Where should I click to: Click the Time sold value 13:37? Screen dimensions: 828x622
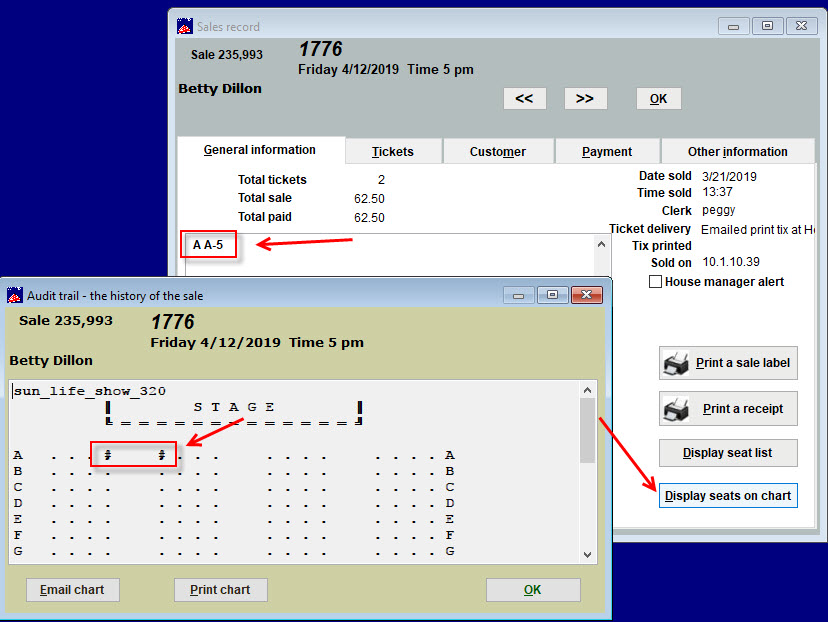(x=717, y=192)
